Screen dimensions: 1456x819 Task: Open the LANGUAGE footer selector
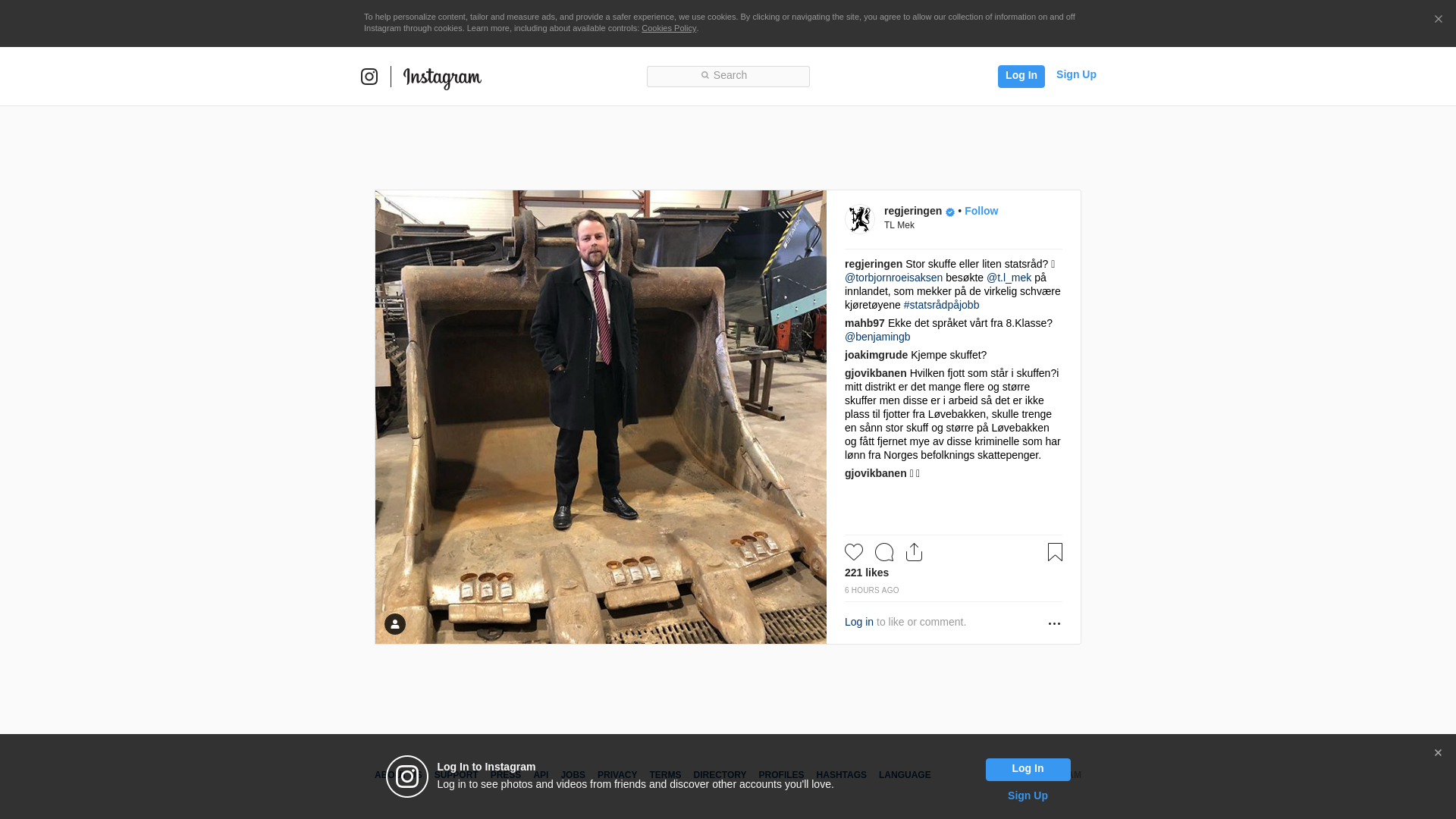point(905,775)
